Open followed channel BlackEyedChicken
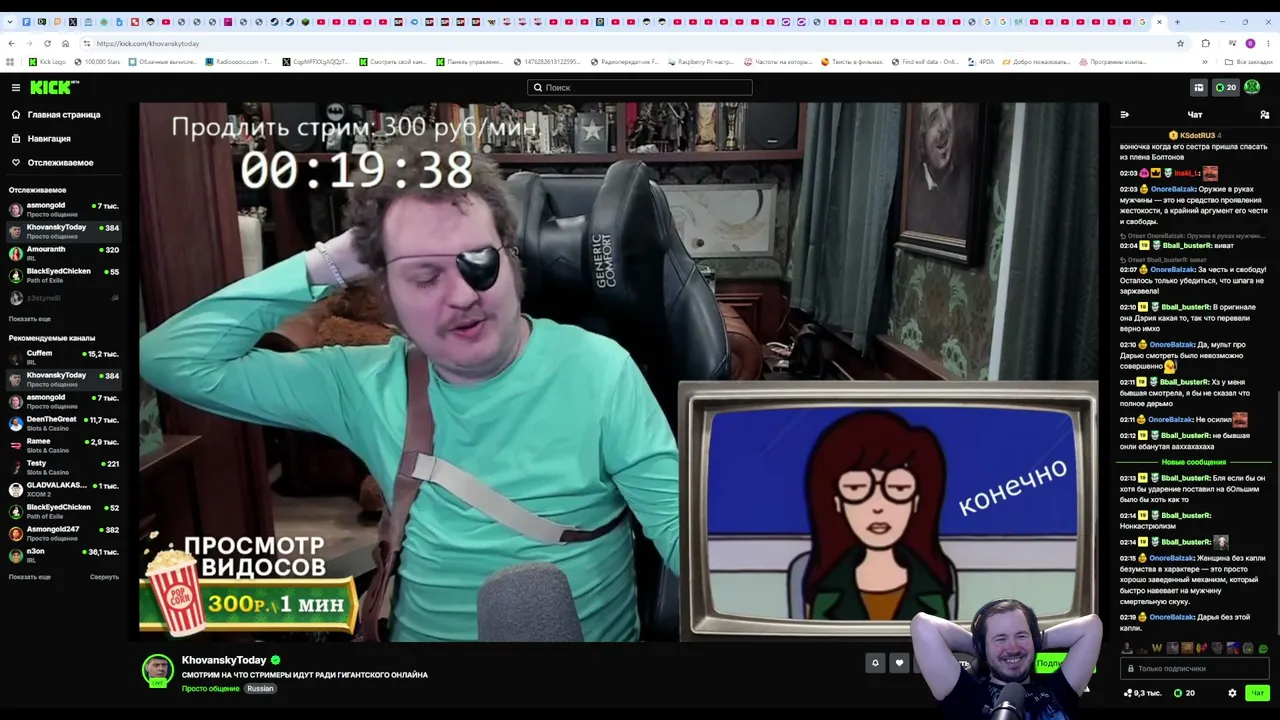 tap(64, 275)
